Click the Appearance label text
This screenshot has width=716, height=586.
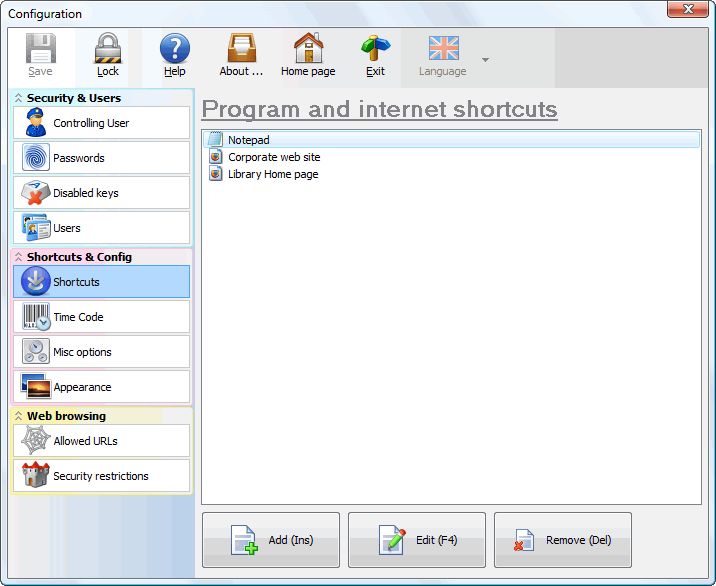82,387
